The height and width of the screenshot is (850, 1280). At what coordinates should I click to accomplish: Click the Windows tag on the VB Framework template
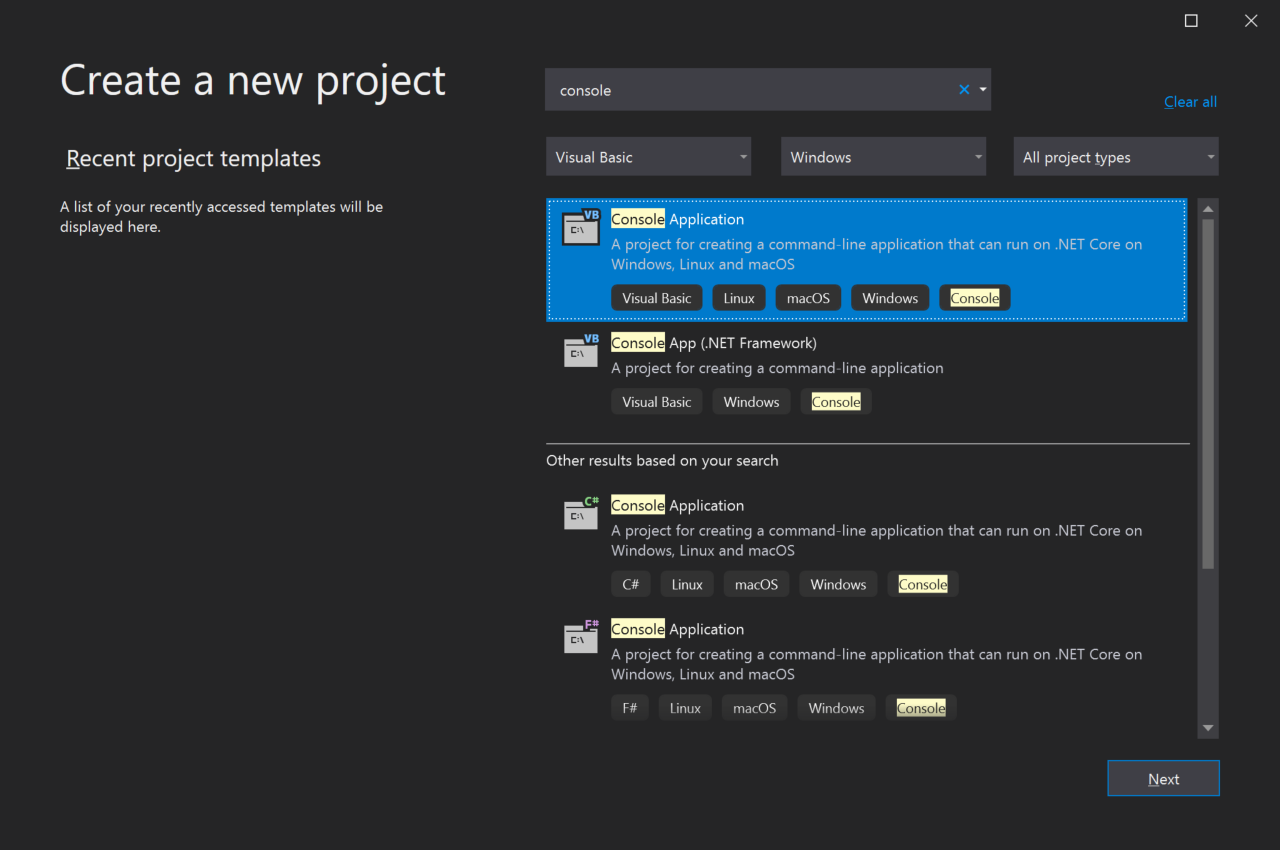[x=751, y=401]
